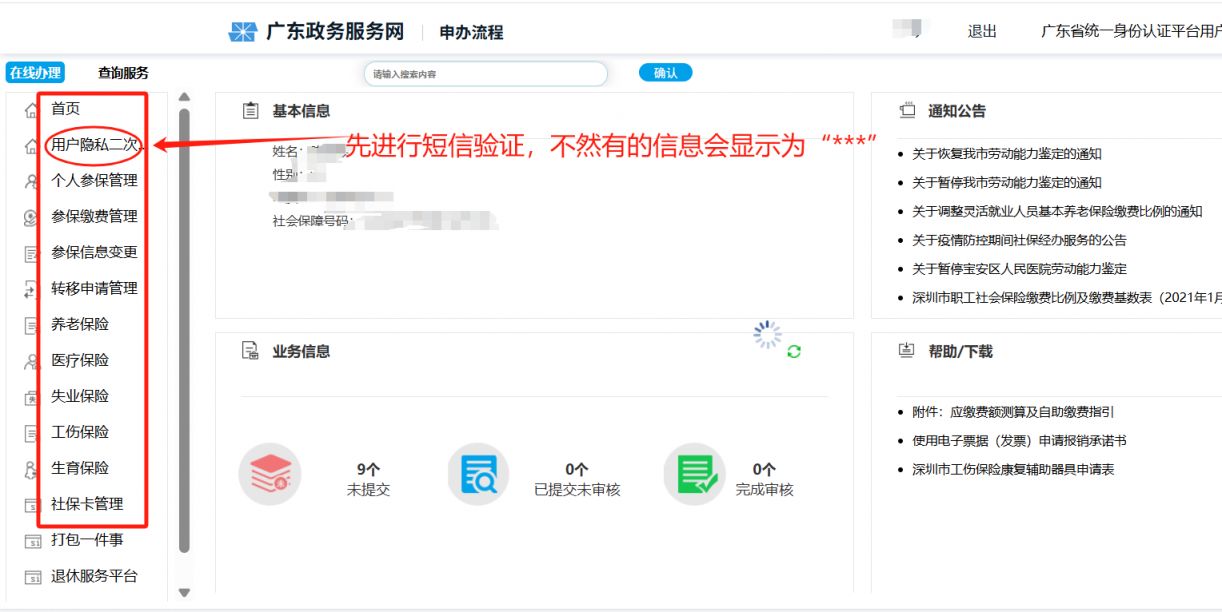This screenshot has height=612, width=1222.
Task: Select 养老保险 in the left sidebar
Action: pos(80,324)
